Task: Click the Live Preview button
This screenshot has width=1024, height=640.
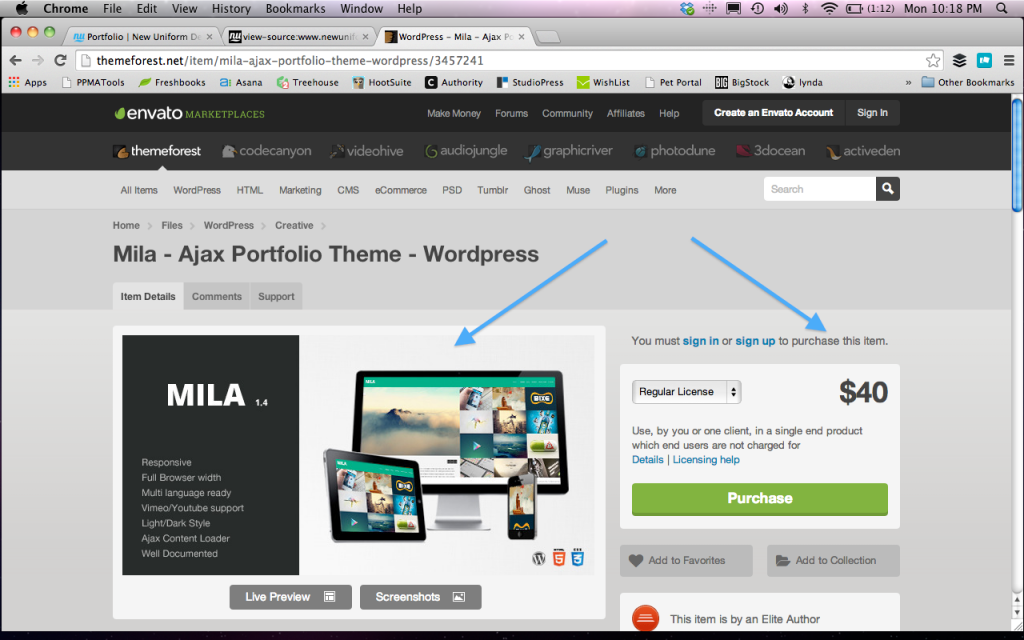Action: 290,597
